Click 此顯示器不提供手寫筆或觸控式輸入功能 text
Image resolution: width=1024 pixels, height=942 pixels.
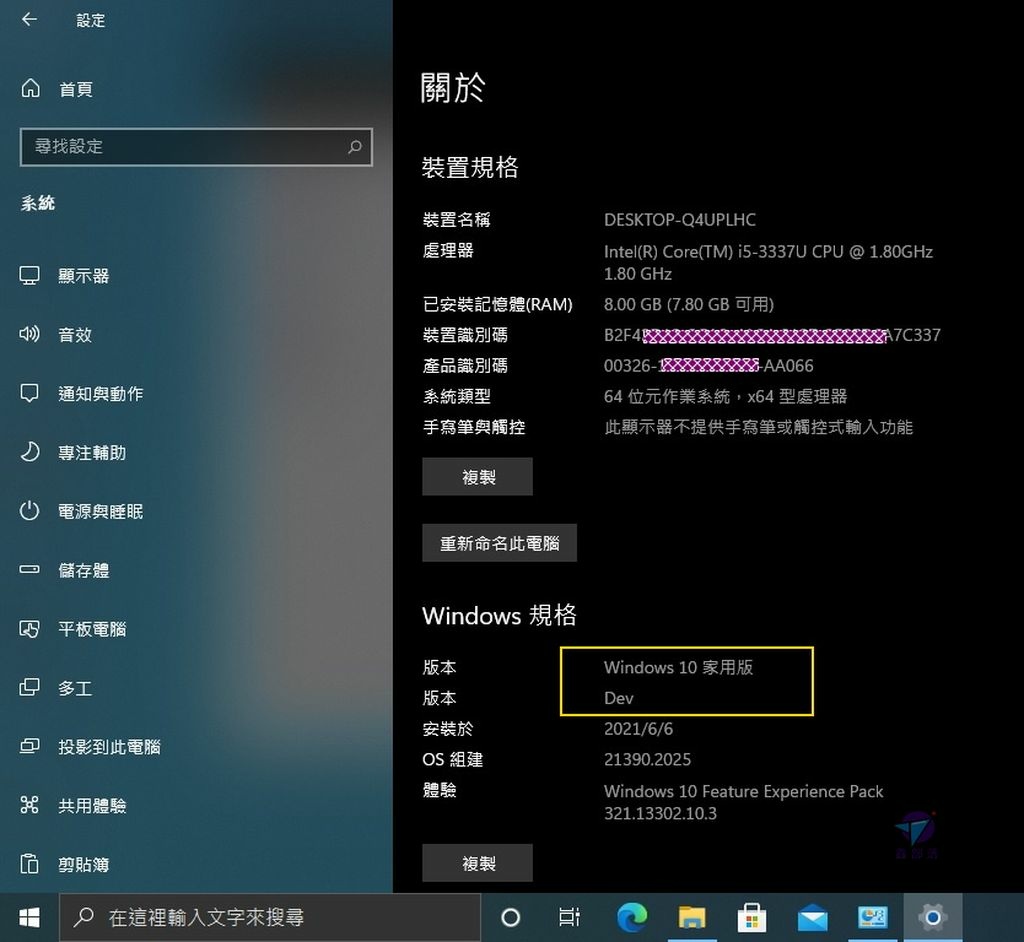click(758, 427)
